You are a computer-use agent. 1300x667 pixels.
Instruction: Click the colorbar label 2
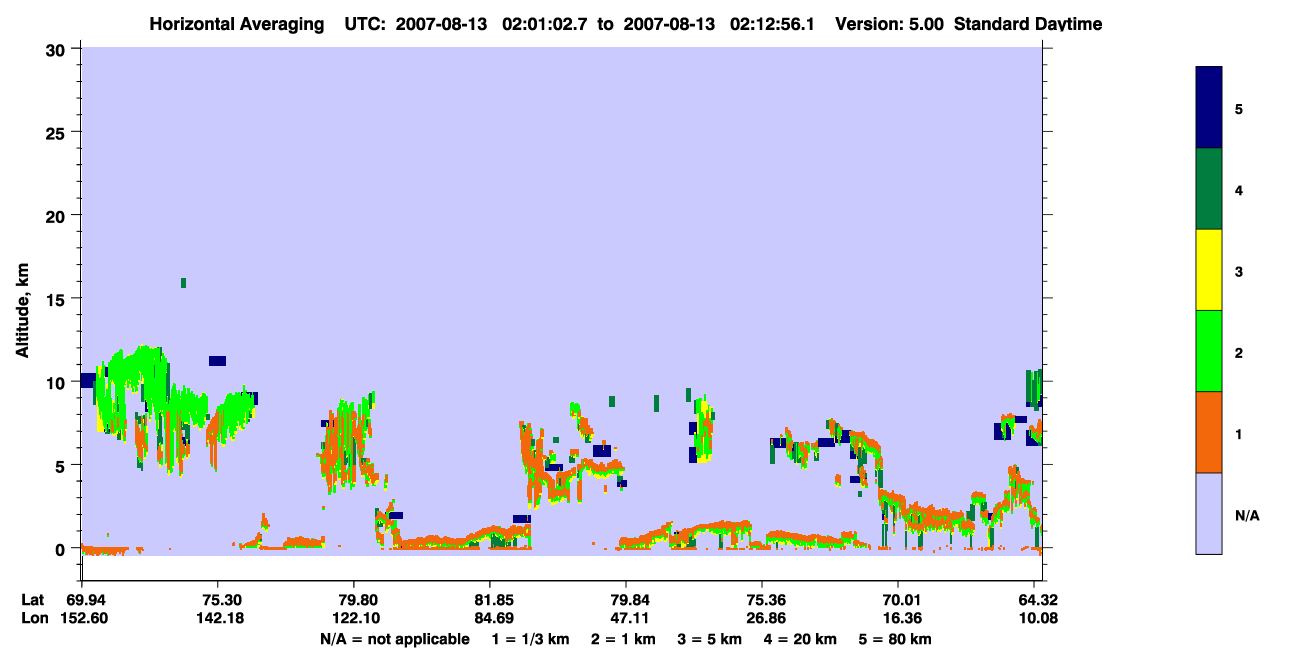point(1239,352)
